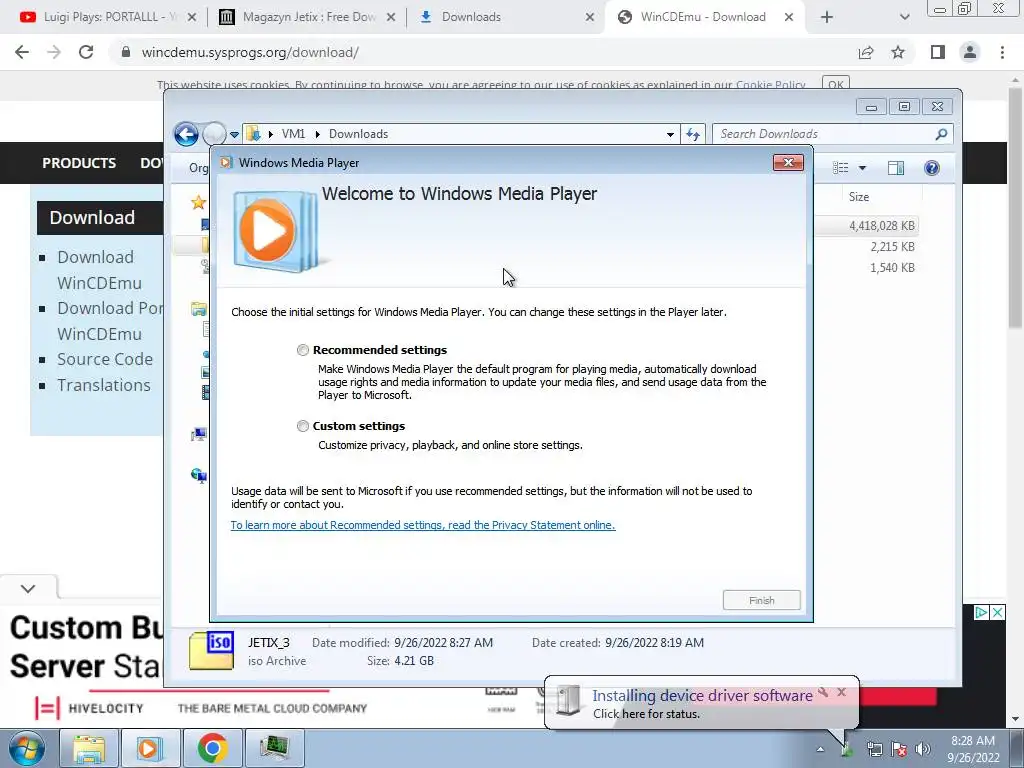
Task: Show hidden tray icons arrow
Action: click(820, 749)
